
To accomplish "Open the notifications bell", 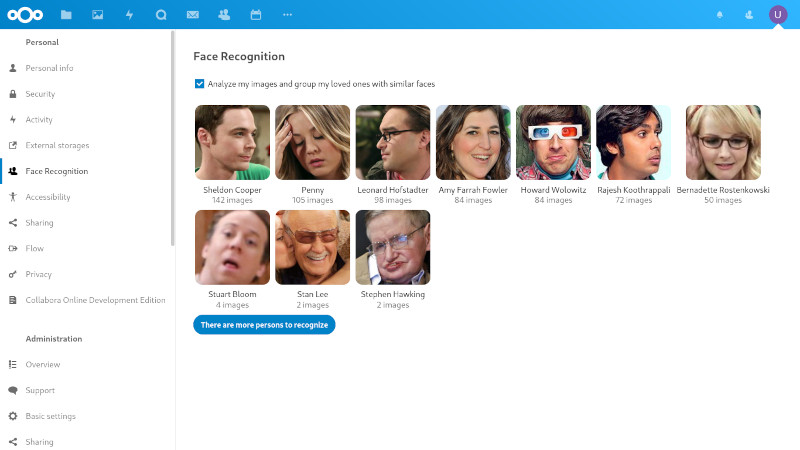I will tap(719, 15).
